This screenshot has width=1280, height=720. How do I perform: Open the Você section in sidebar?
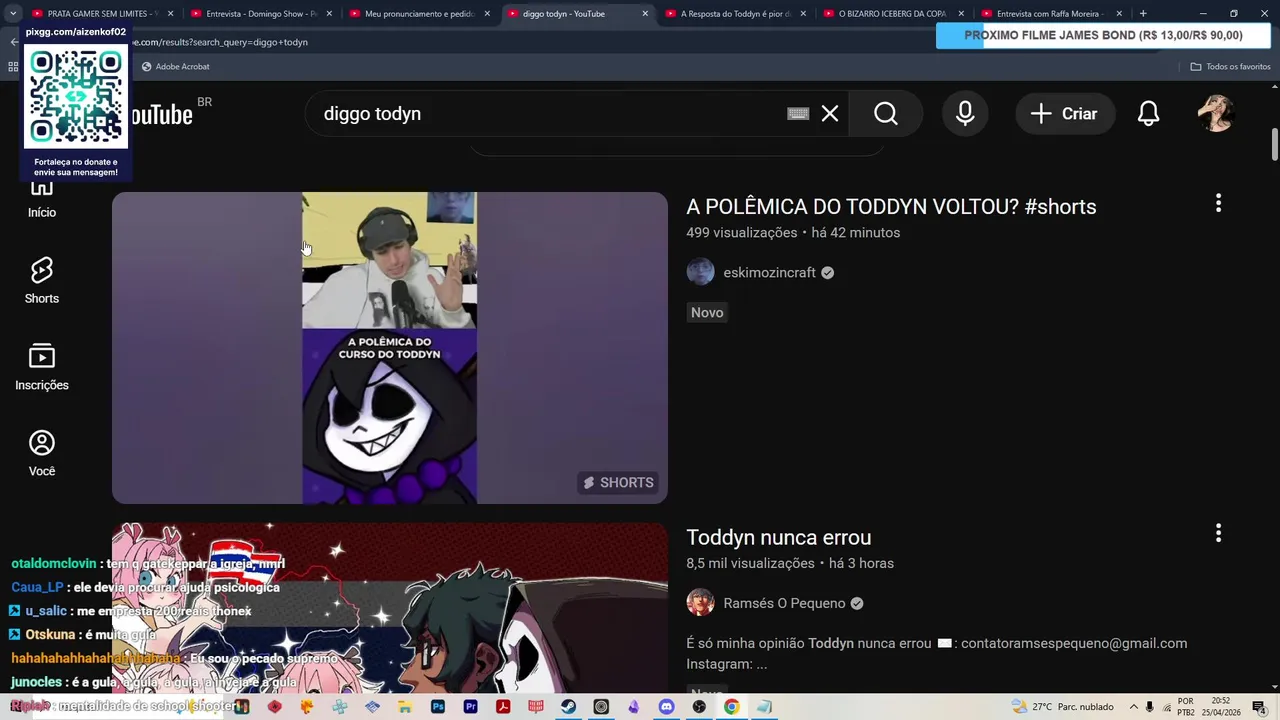[42, 453]
